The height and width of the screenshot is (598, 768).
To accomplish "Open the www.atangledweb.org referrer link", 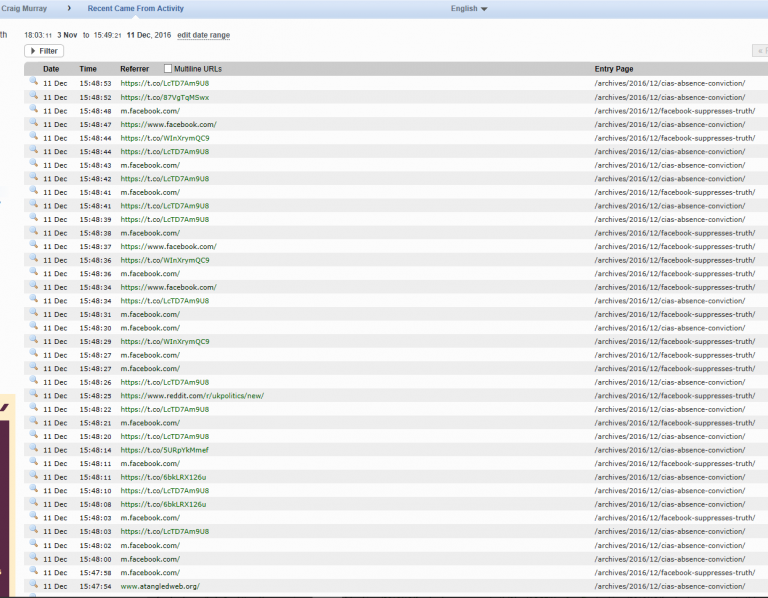I will [x=160, y=586].
